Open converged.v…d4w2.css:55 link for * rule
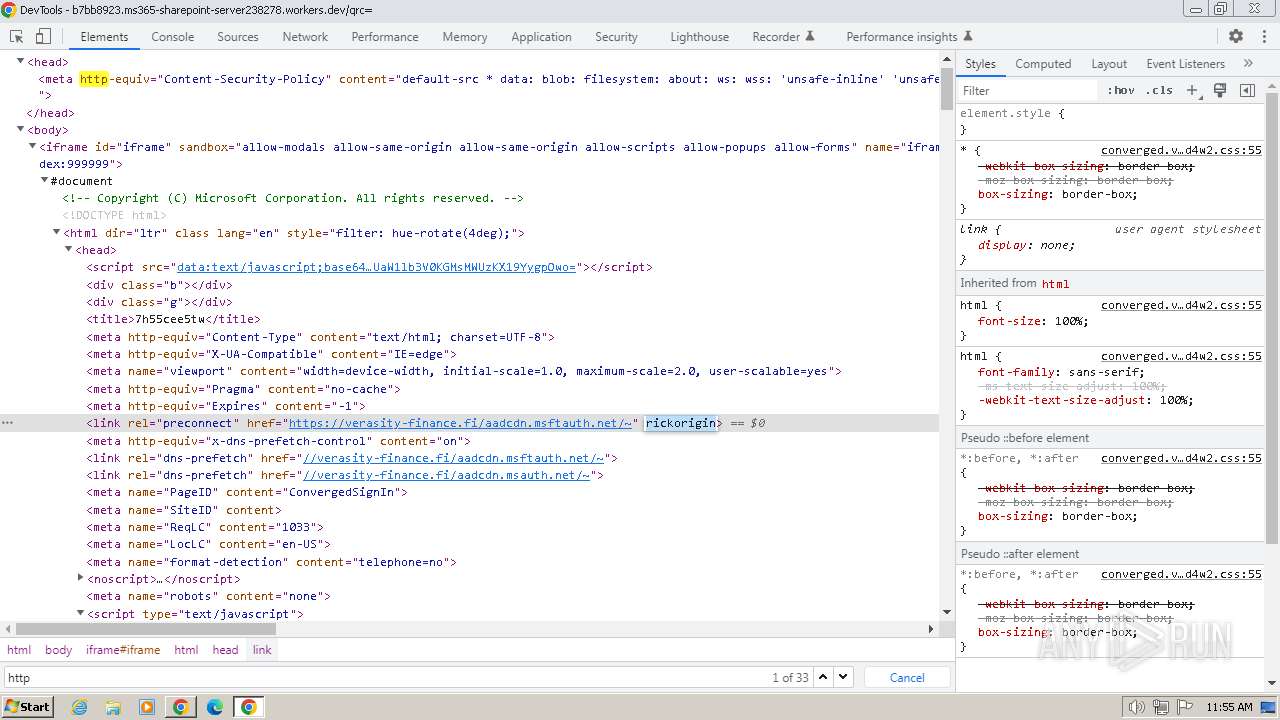This screenshot has height=720, width=1280. pos(1181,150)
